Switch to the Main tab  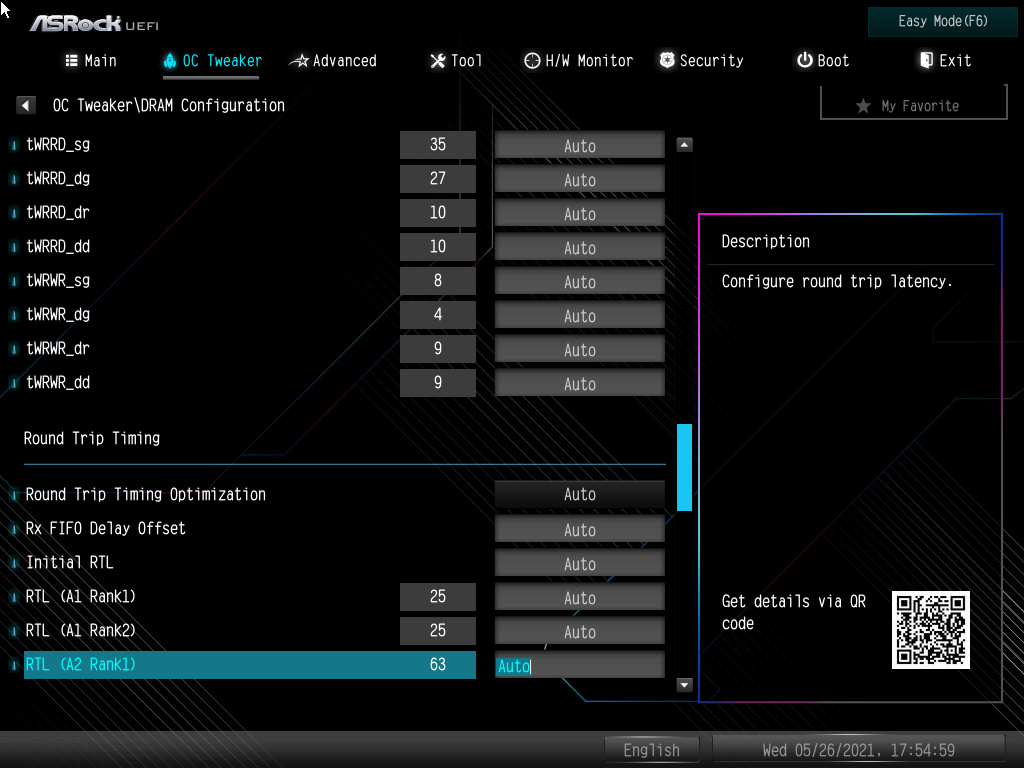click(90, 60)
